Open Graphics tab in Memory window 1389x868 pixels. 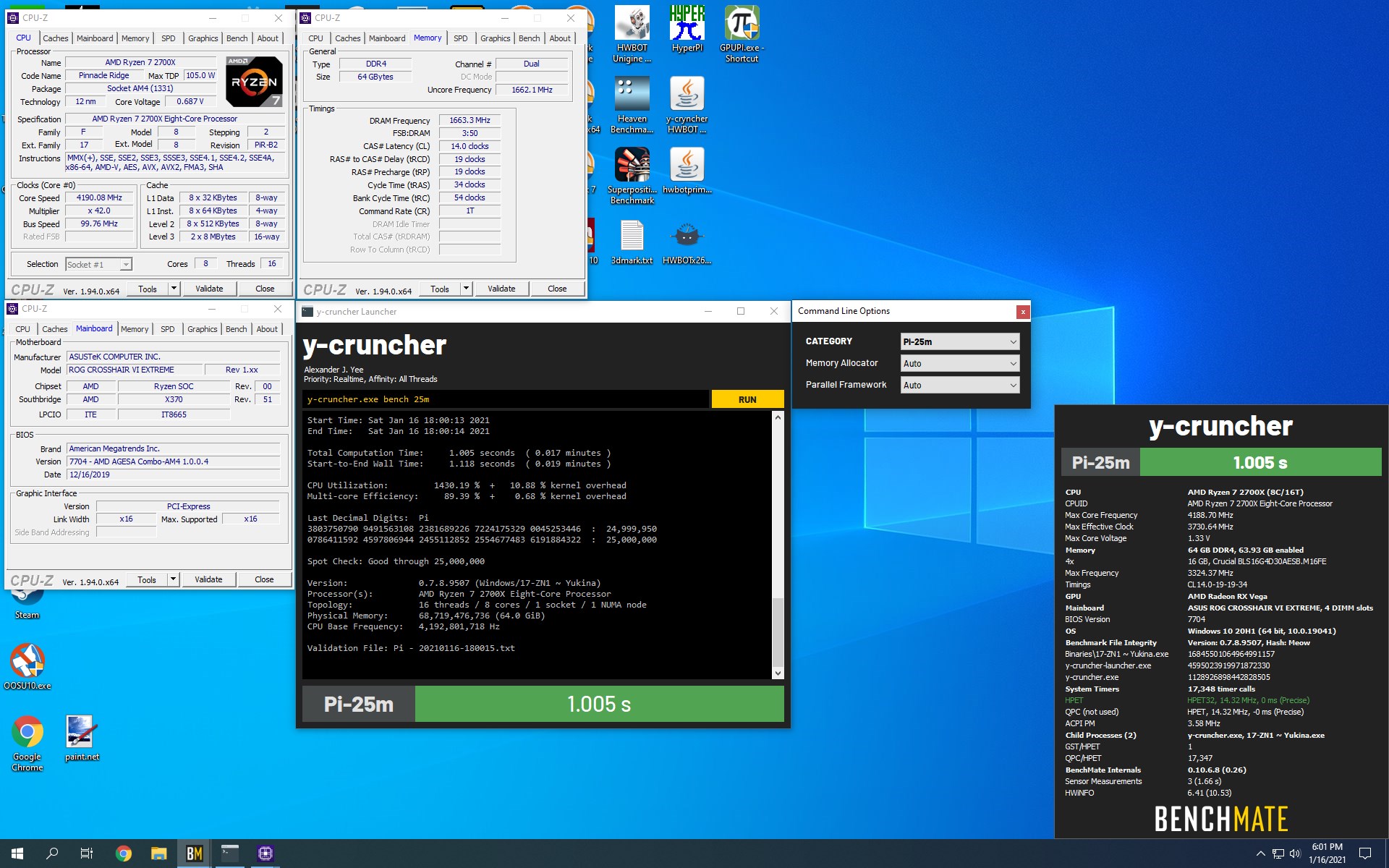tap(495, 38)
